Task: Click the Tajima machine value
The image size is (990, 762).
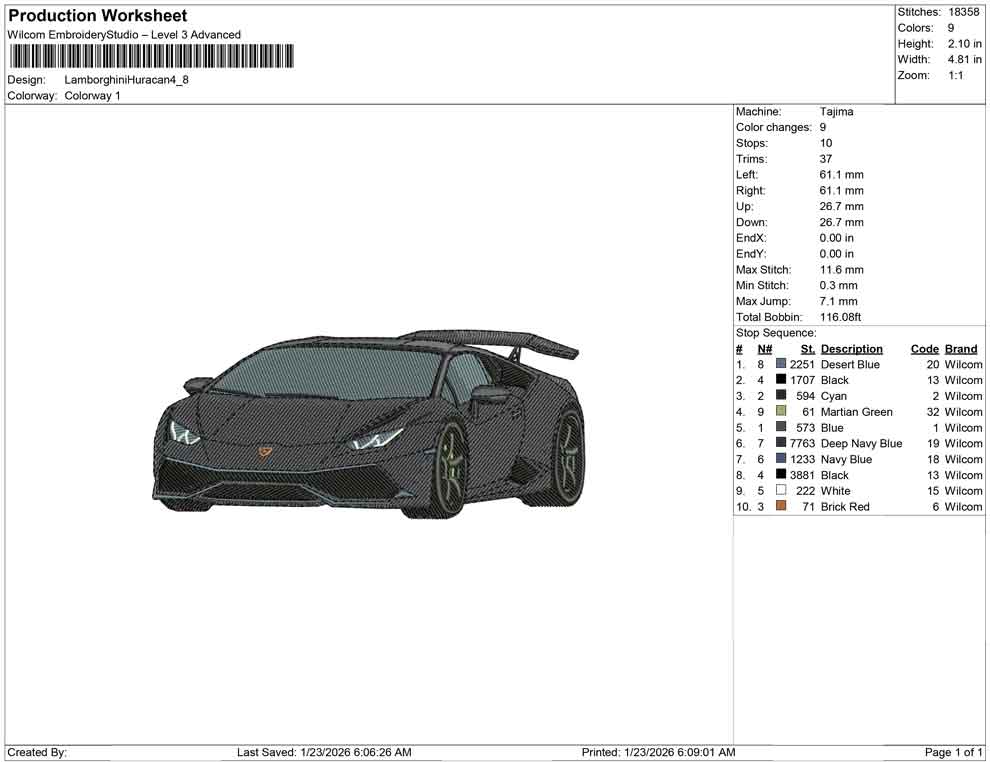Action: coord(836,111)
